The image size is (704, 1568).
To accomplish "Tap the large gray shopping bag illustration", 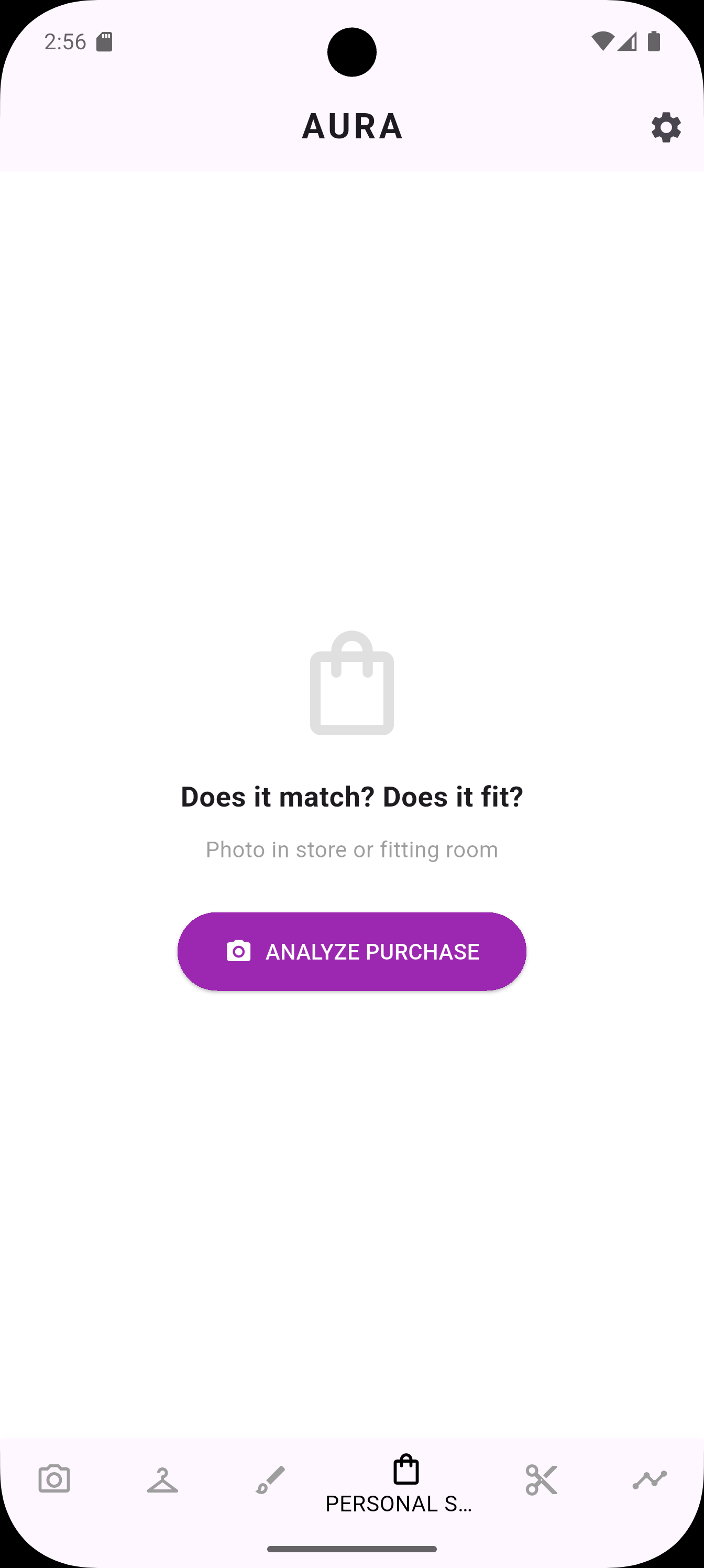I will [x=351, y=683].
